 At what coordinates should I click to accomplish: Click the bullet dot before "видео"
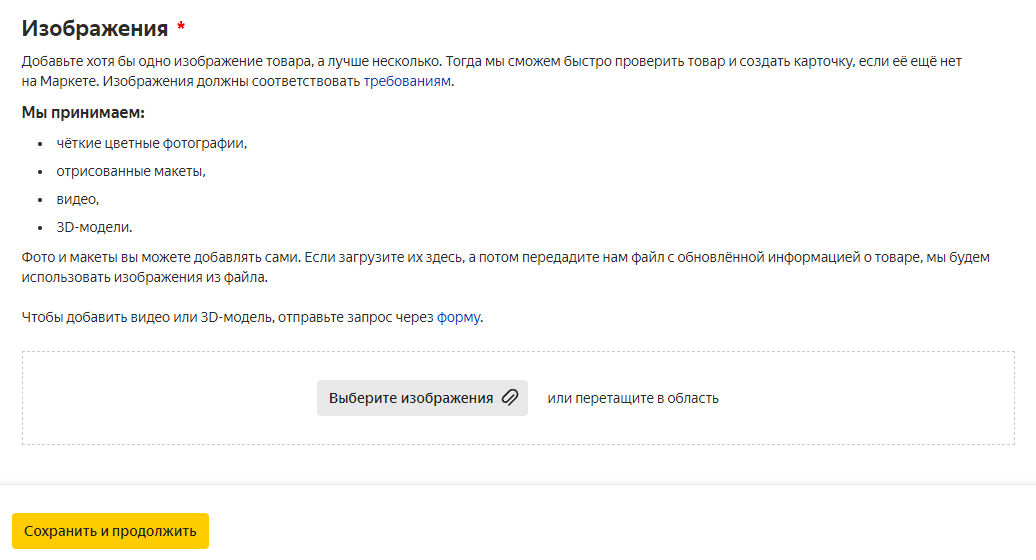(40, 200)
